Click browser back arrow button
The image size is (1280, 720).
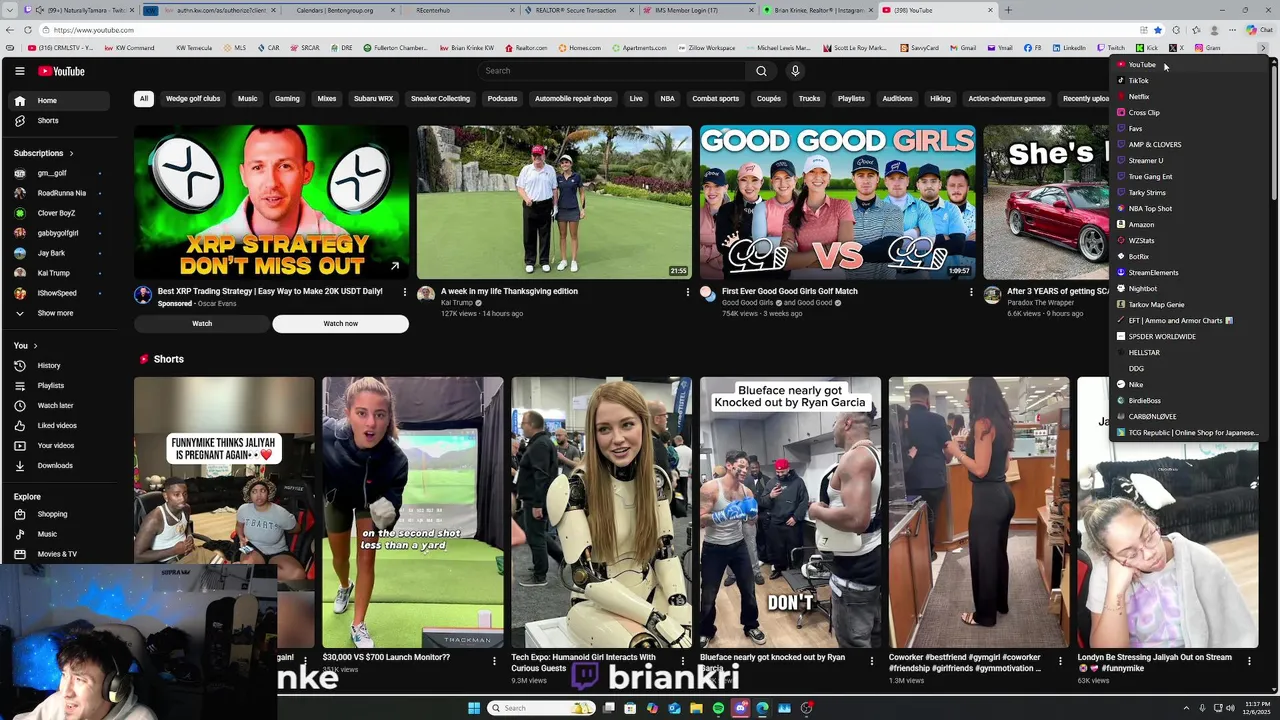tap(9, 30)
